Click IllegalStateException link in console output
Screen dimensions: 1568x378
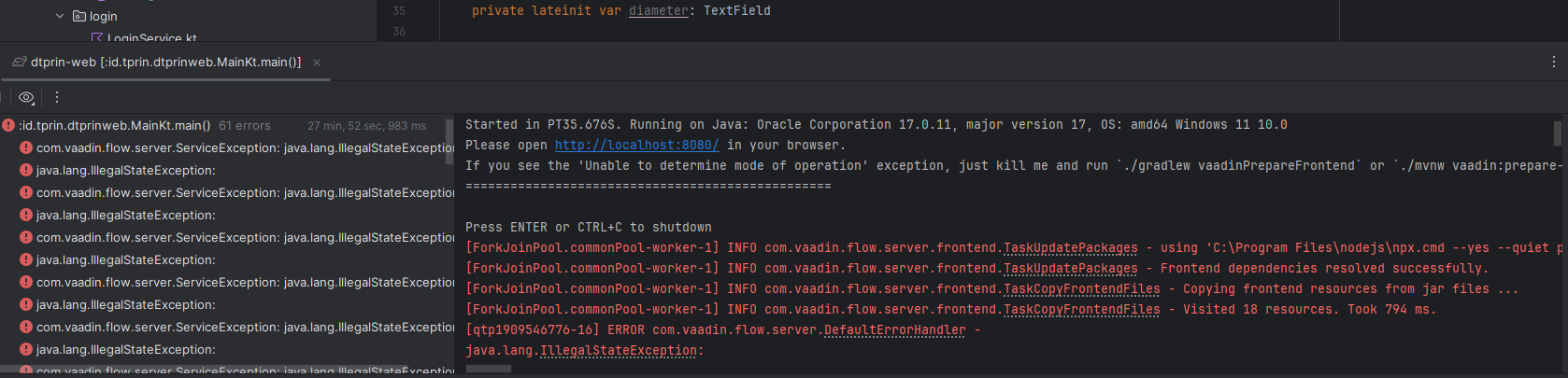(x=619, y=351)
